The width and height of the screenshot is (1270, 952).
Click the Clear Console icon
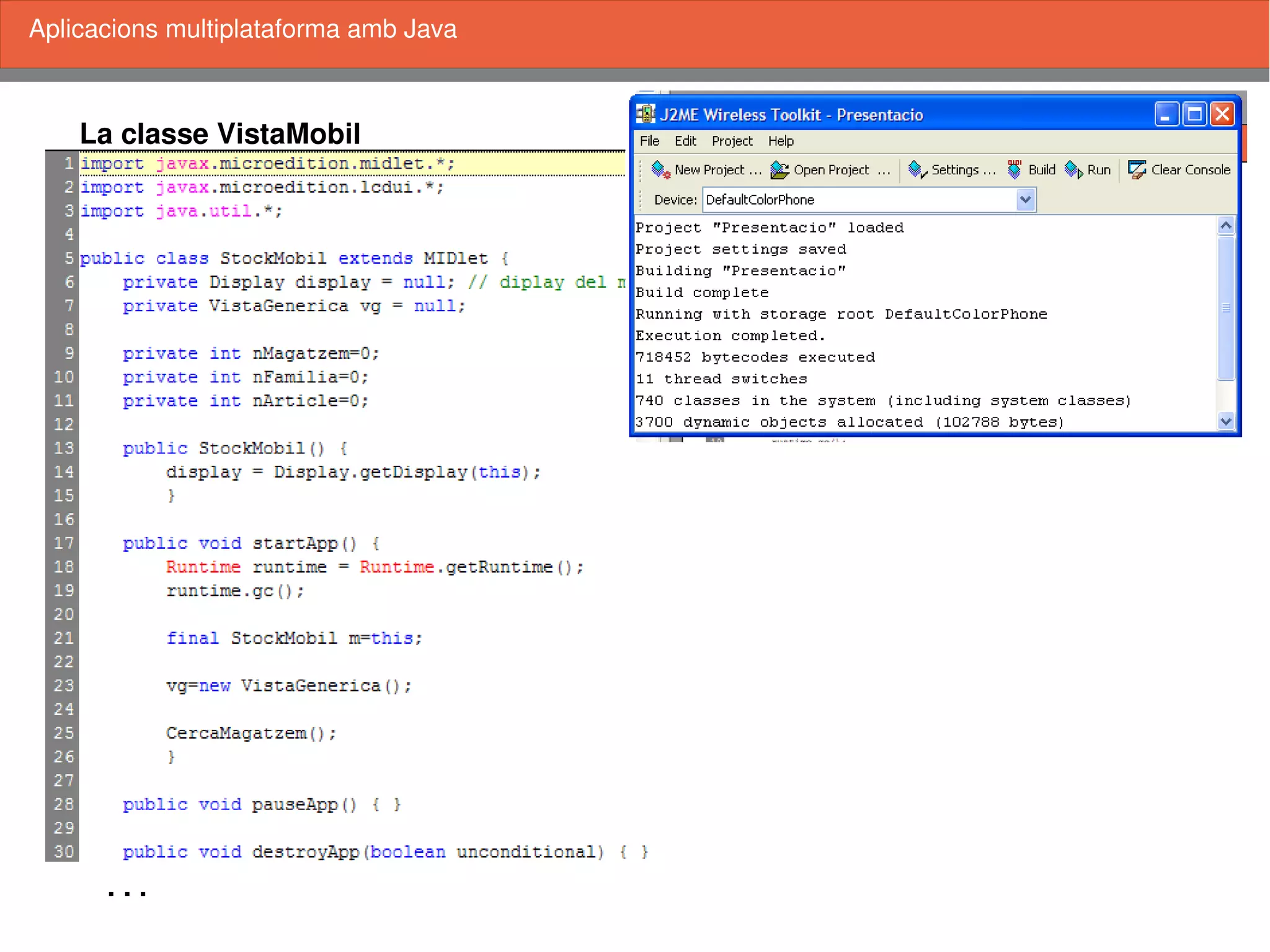[1136, 169]
